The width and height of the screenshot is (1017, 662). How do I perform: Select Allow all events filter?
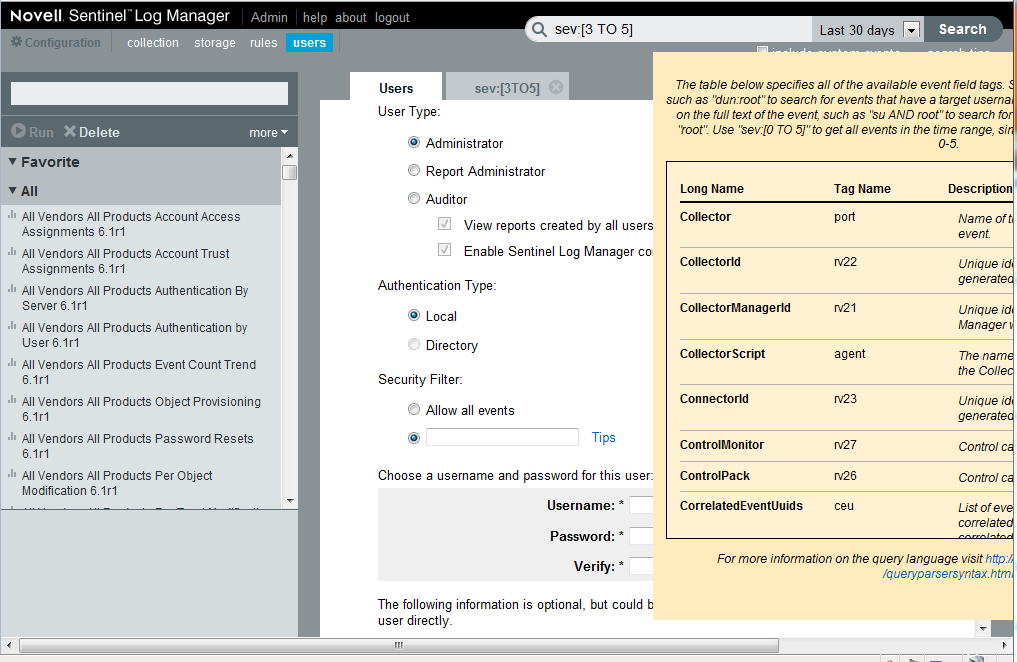414,409
